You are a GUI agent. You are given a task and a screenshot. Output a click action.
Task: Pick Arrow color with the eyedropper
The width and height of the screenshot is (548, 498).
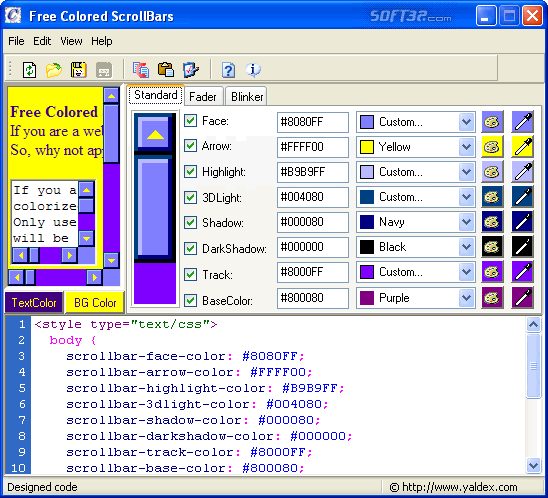click(x=522, y=147)
